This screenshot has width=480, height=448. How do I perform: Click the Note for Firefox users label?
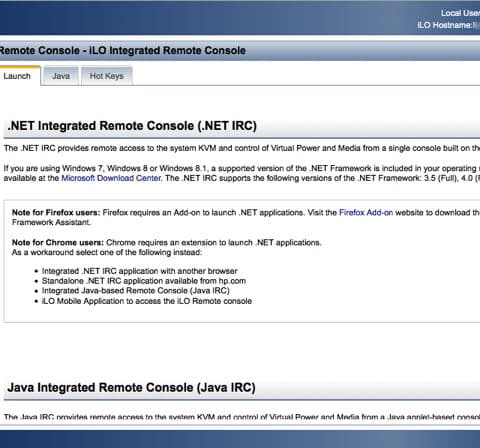click(56, 212)
